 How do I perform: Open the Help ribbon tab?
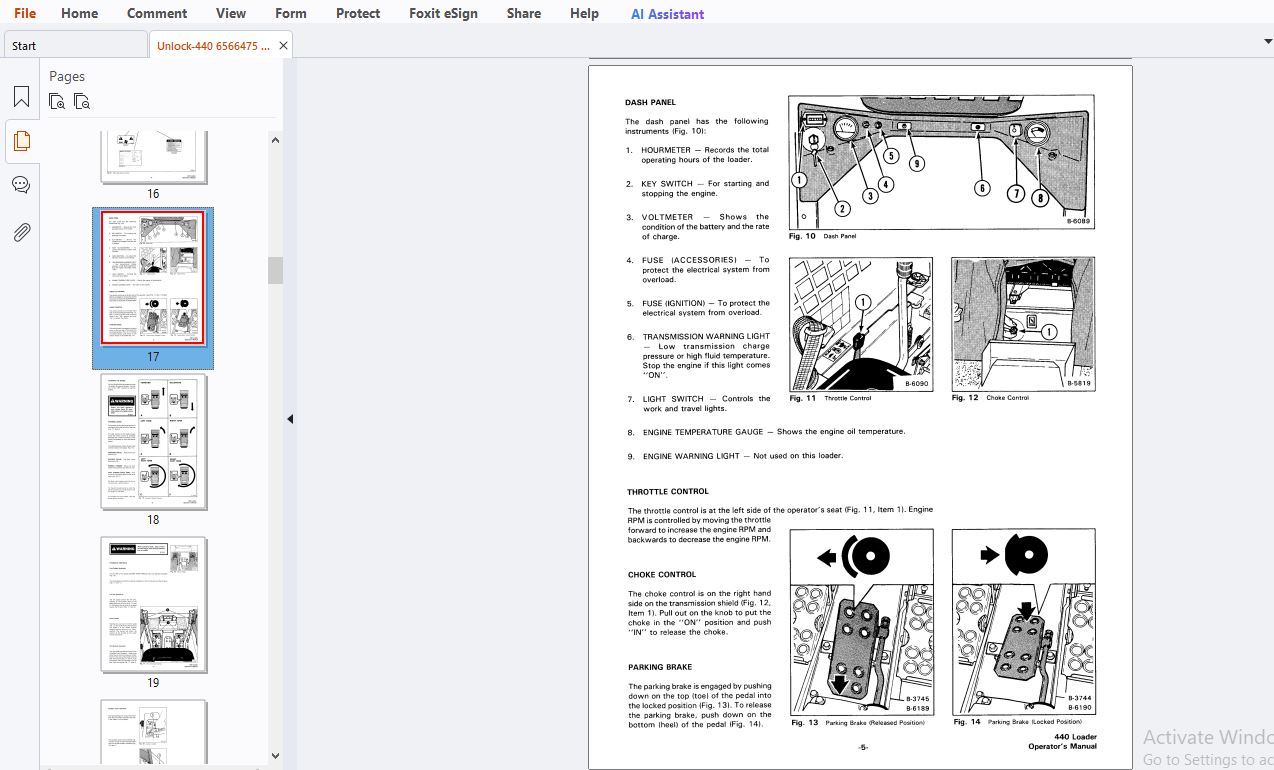(x=584, y=13)
